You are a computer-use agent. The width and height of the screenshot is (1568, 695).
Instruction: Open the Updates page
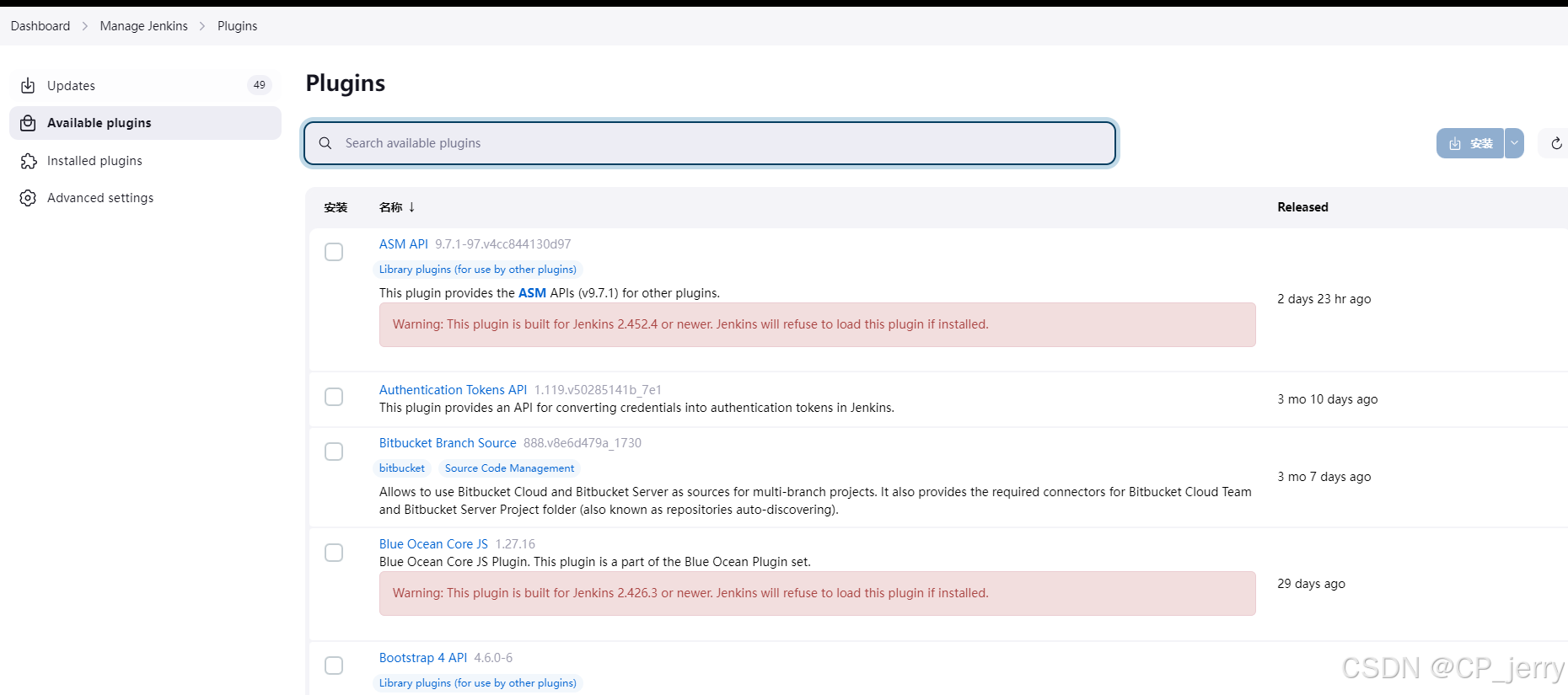(x=145, y=86)
